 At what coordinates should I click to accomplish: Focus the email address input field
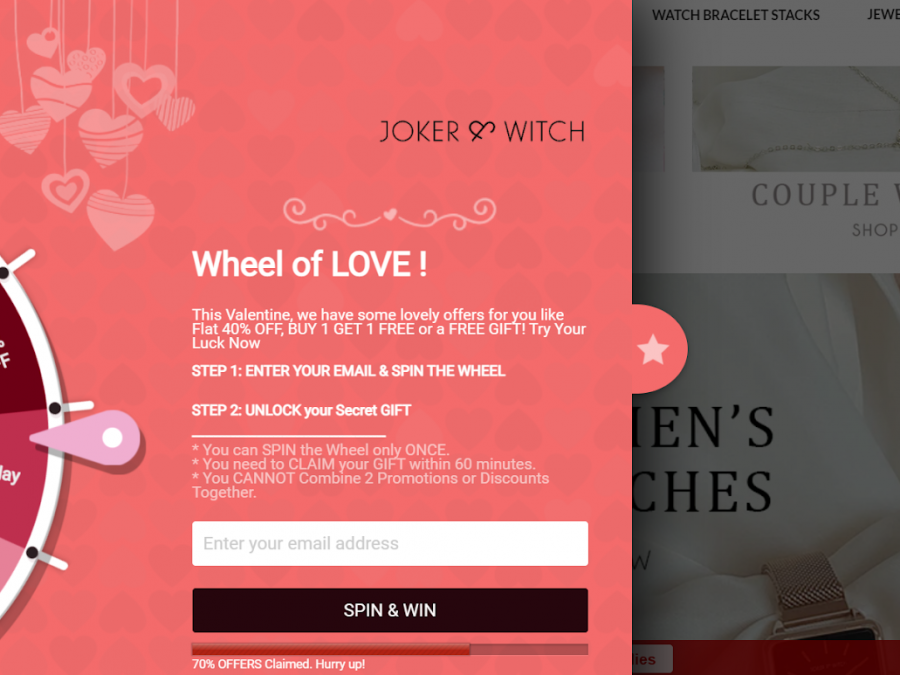coord(390,544)
